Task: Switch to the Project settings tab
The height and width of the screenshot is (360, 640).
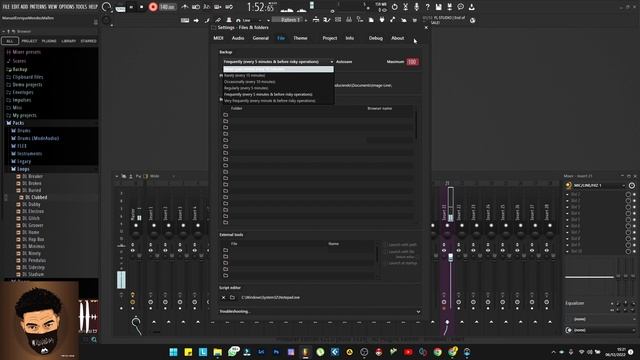Action: (x=330, y=38)
